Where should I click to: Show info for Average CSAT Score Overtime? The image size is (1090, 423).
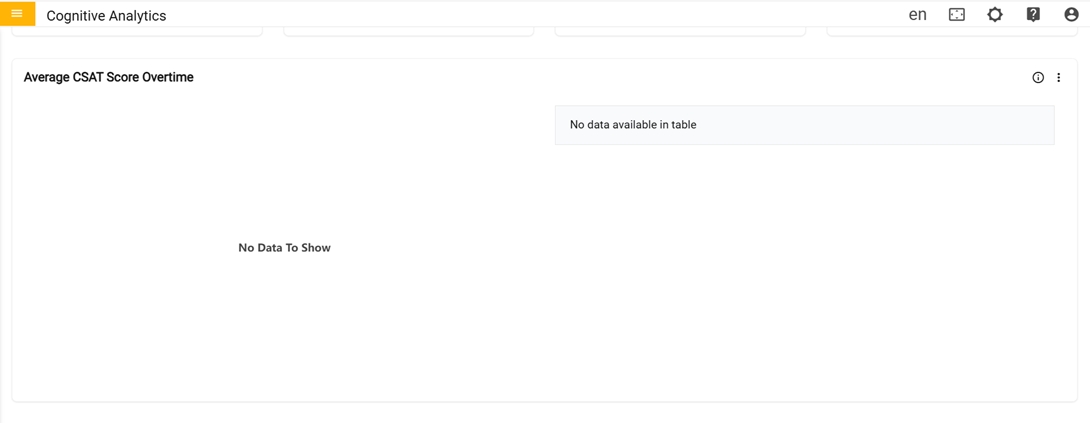(1038, 78)
